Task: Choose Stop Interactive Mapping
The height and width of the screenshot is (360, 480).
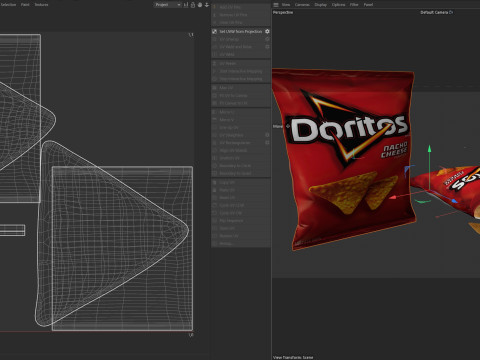Action: [x=241, y=79]
